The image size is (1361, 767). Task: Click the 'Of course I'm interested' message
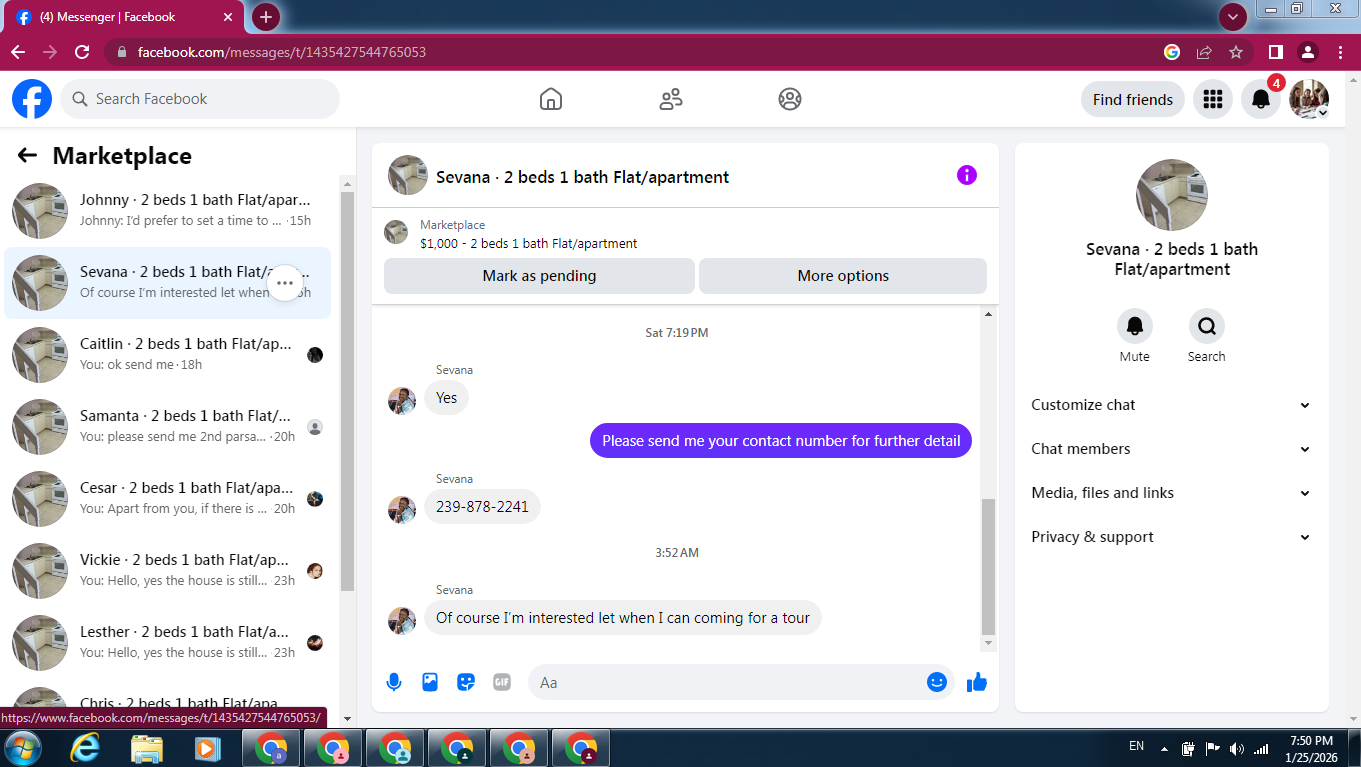tap(623, 617)
